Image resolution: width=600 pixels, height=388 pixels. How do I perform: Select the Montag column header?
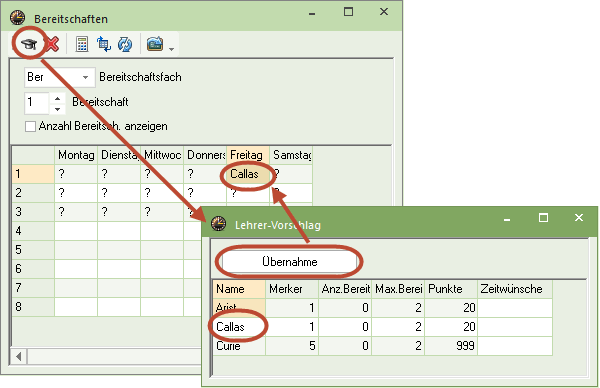[x=76, y=155]
